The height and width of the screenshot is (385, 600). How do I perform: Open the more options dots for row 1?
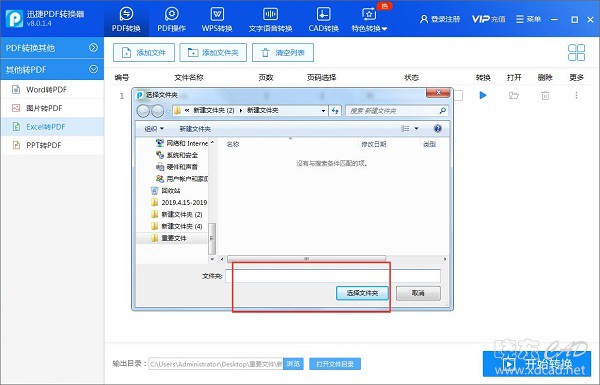[x=576, y=95]
